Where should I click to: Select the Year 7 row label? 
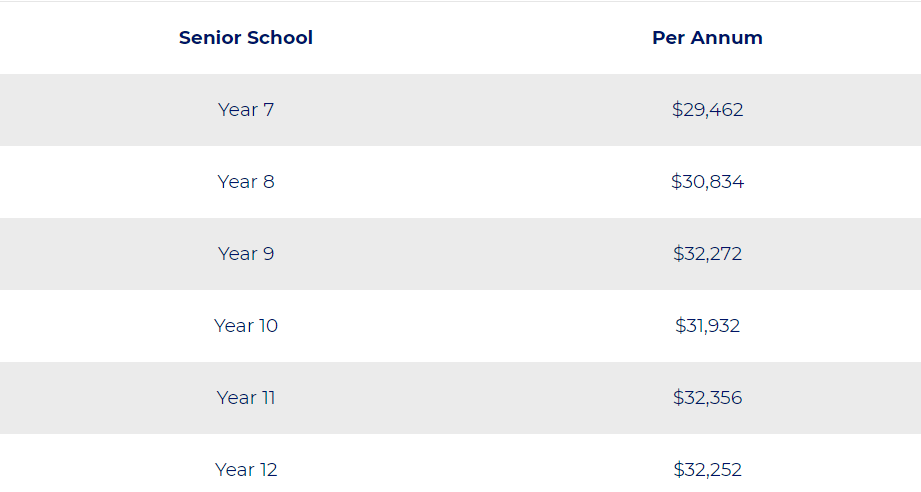pos(246,110)
